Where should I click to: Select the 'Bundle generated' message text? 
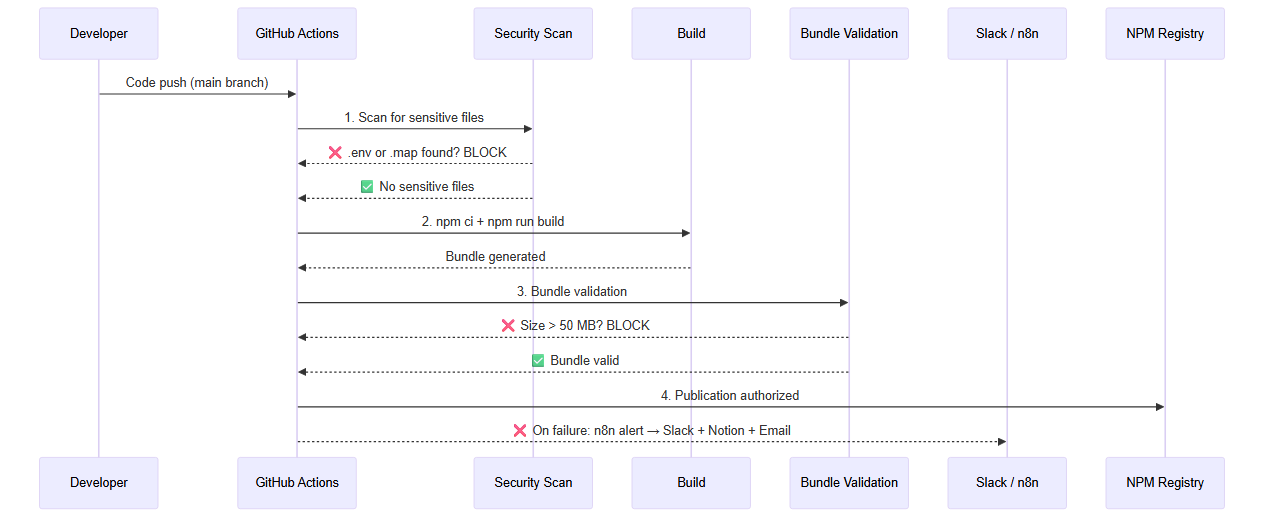click(496, 257)
